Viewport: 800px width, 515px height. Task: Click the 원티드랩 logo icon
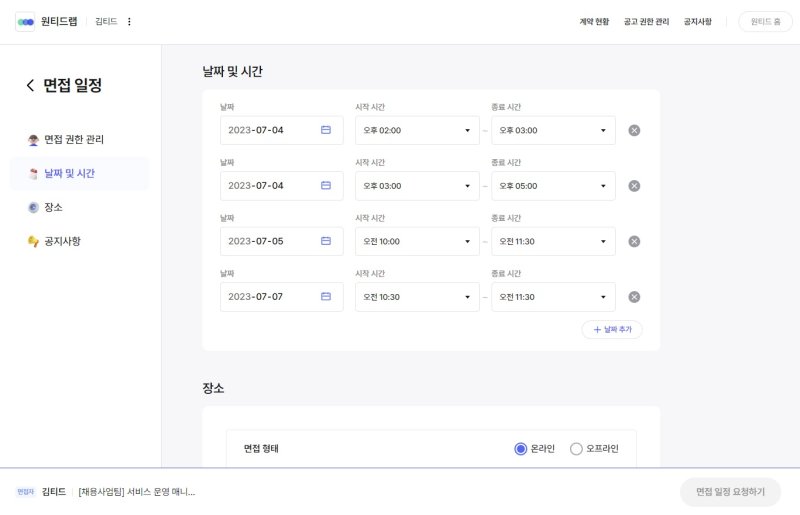[25, 22]
